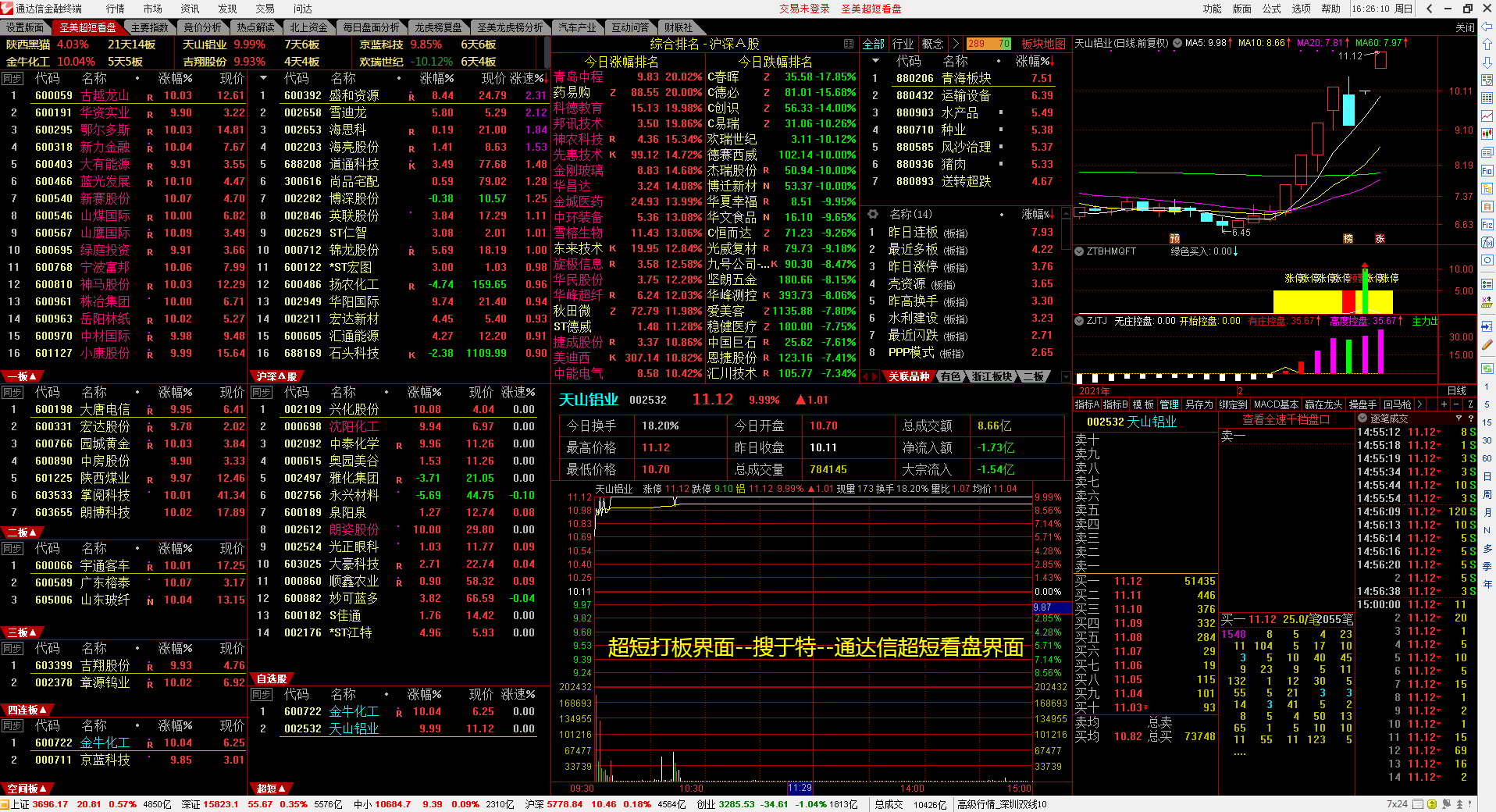
Task: Open the 公式 menu
Action: pos(1272,9)
